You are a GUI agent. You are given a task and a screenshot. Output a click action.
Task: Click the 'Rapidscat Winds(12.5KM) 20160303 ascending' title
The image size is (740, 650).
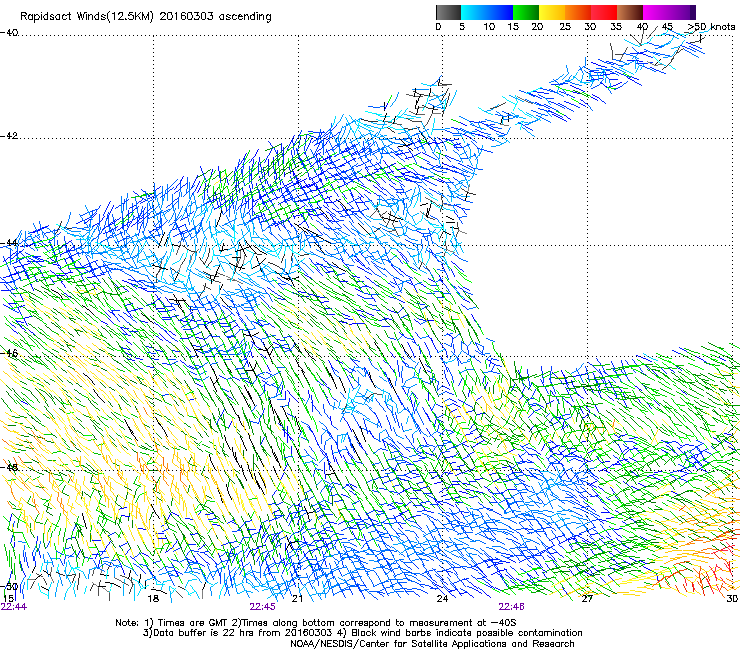tap(146, 17)
